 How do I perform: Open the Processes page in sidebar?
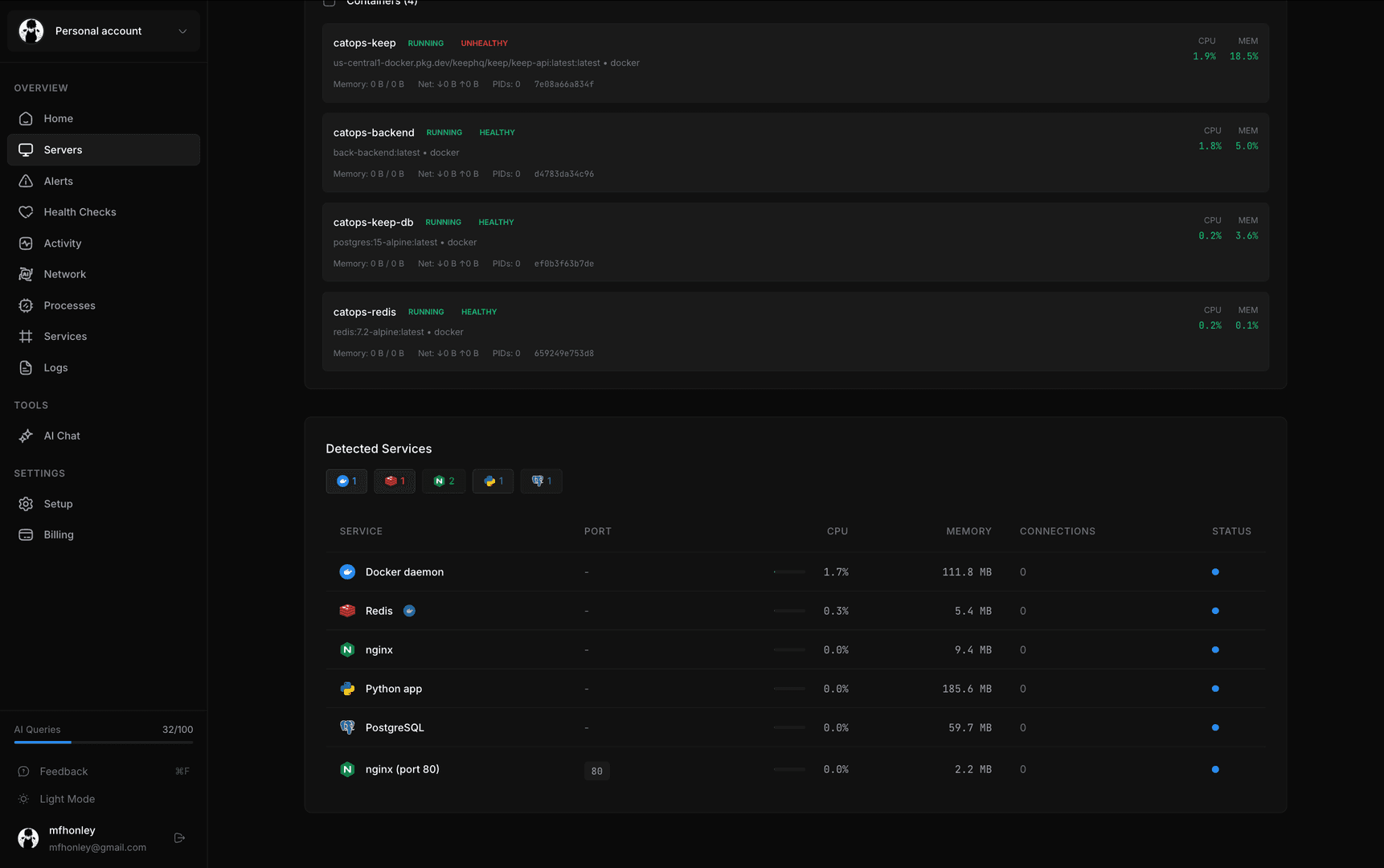click(x=69, y=305)
